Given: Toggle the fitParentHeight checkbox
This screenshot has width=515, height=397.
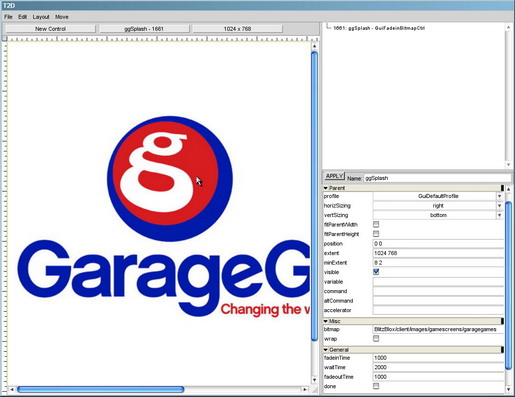Looking at the screenshot, I should coord(376,234).
